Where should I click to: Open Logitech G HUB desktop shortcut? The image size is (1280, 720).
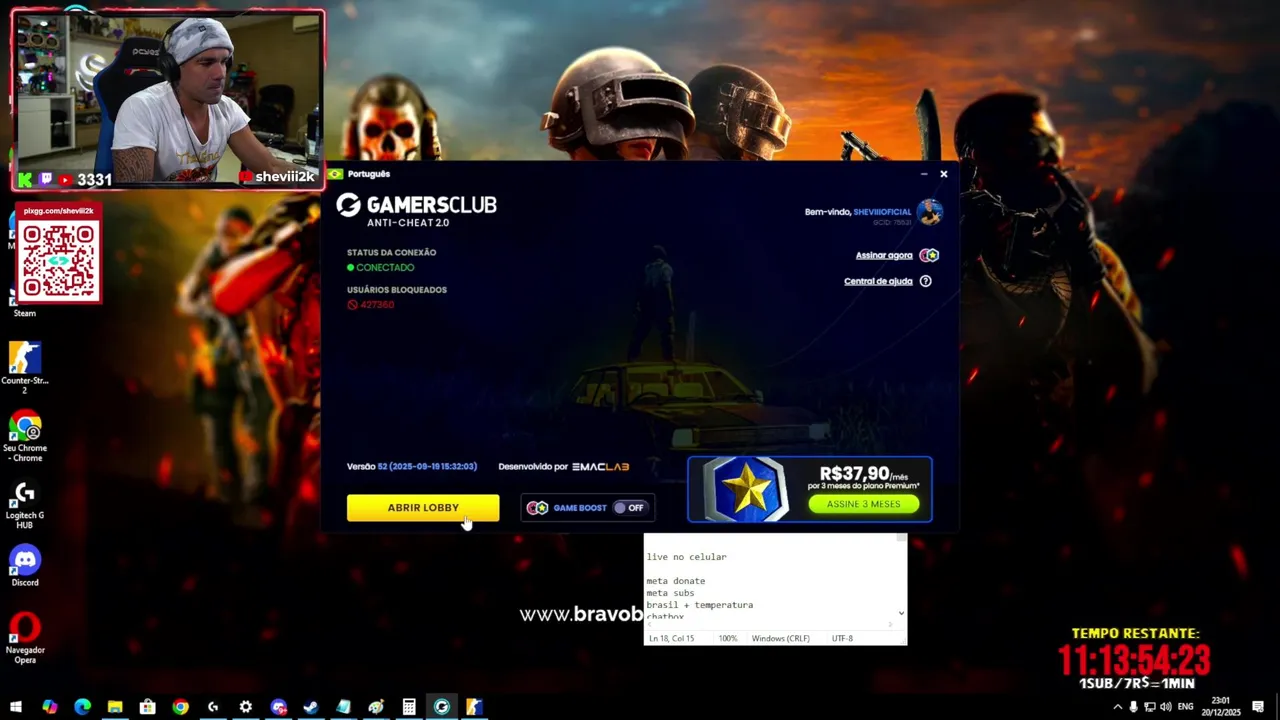pyautogui.click(x=25, y=505)
